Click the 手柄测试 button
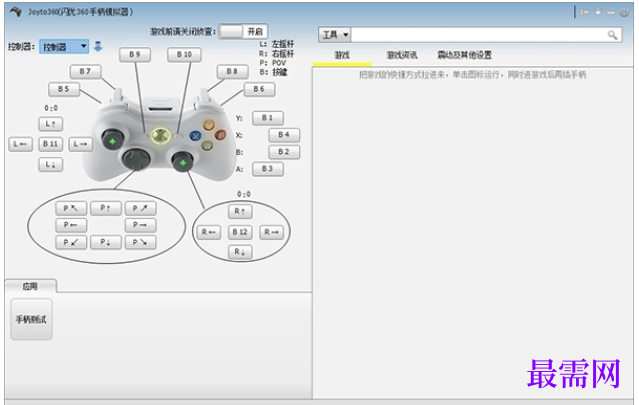The height and width of the screenshot is (405, 639). pos(31,319)
